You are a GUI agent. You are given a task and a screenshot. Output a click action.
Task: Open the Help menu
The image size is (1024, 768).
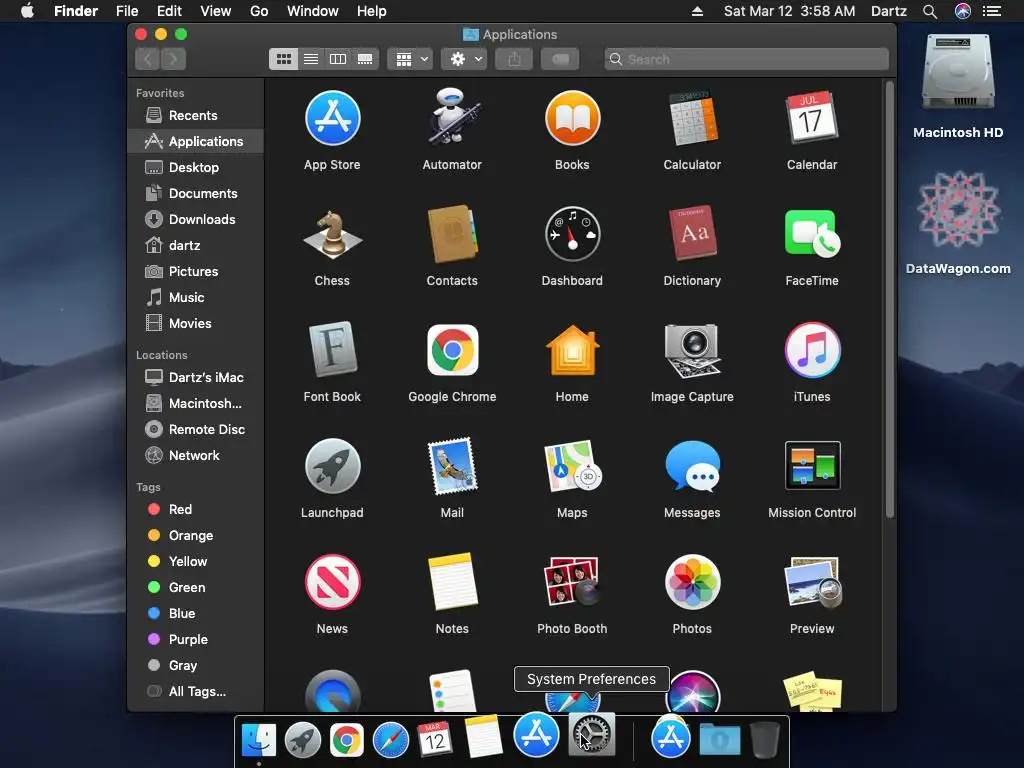pyautogui.click(x=372, y=11)
